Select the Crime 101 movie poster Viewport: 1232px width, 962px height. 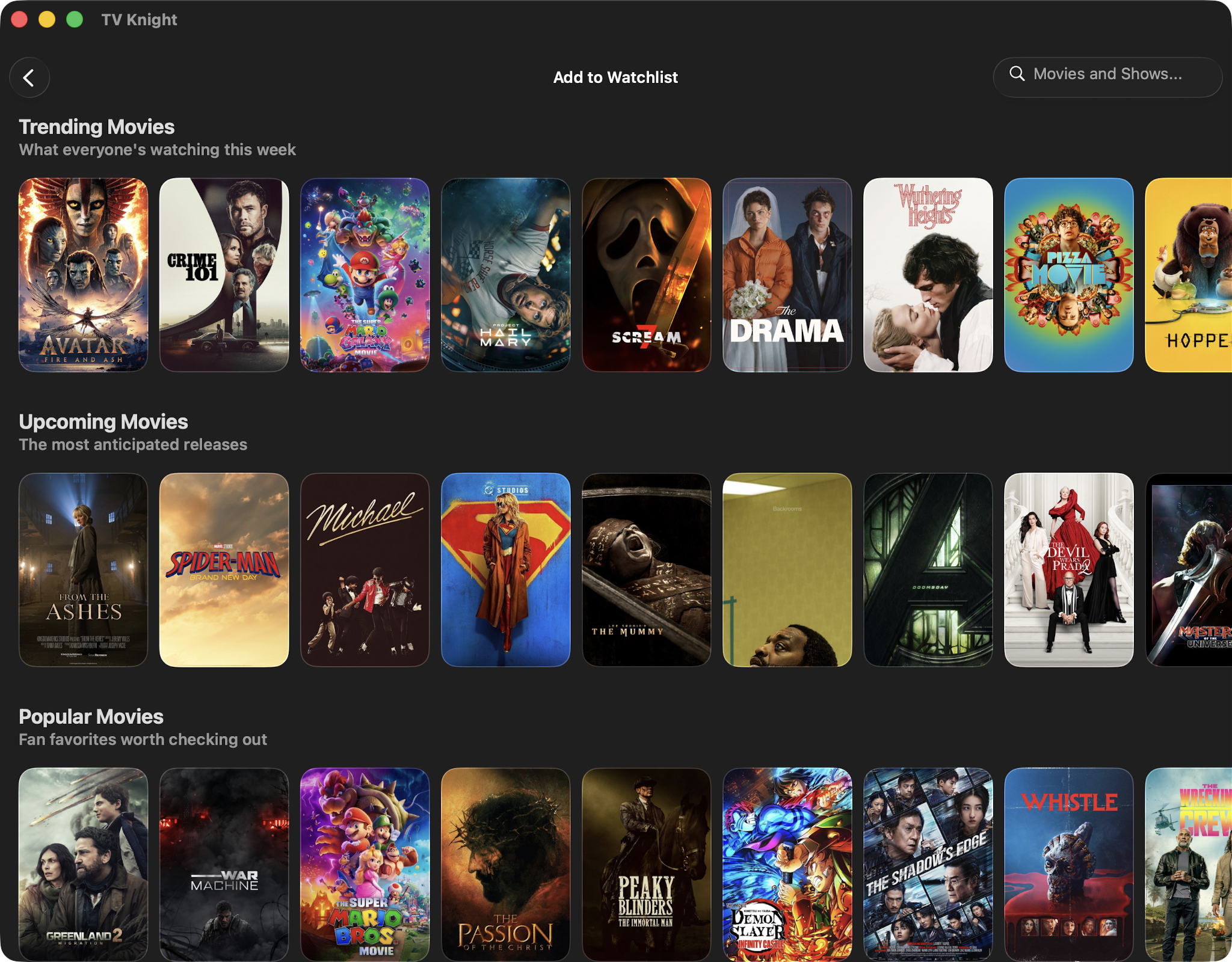pos(224,275)
